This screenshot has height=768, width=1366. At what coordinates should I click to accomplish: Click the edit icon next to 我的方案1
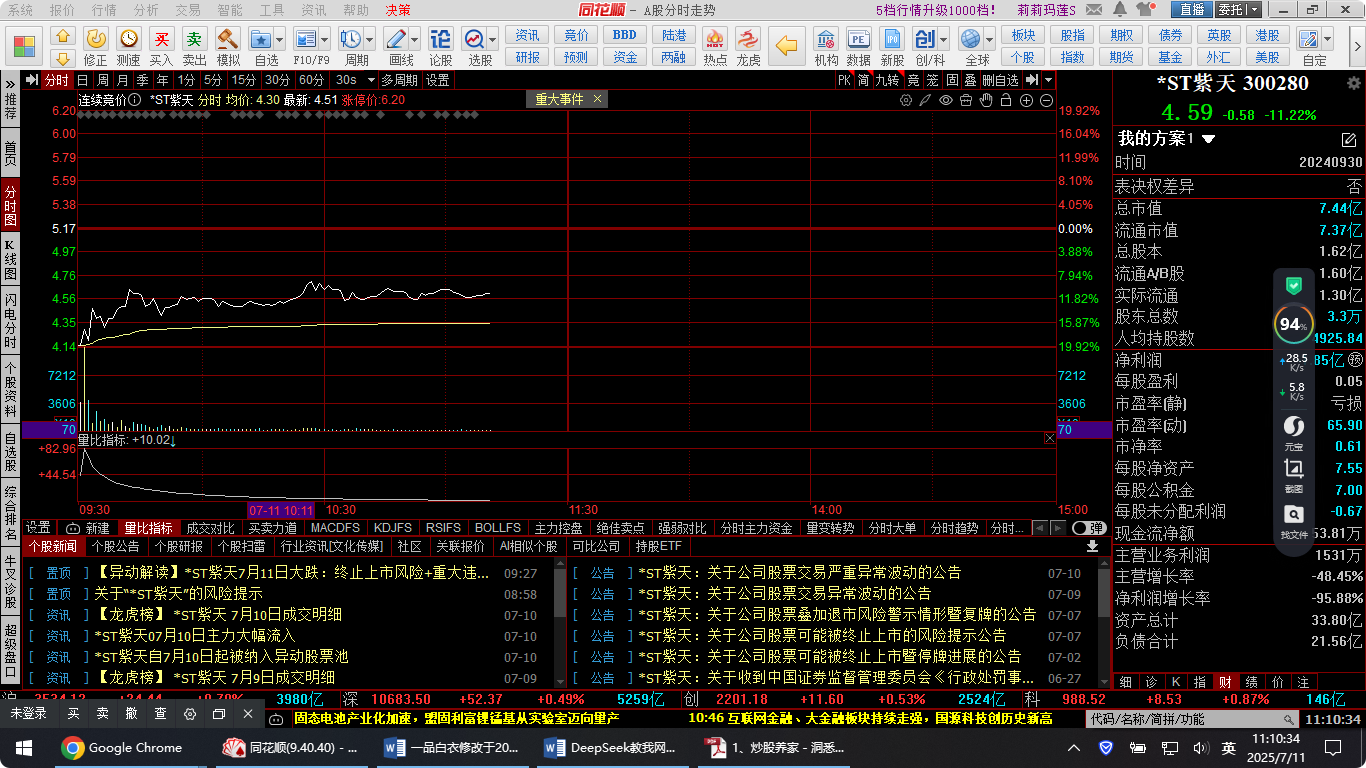(1349, 139)
